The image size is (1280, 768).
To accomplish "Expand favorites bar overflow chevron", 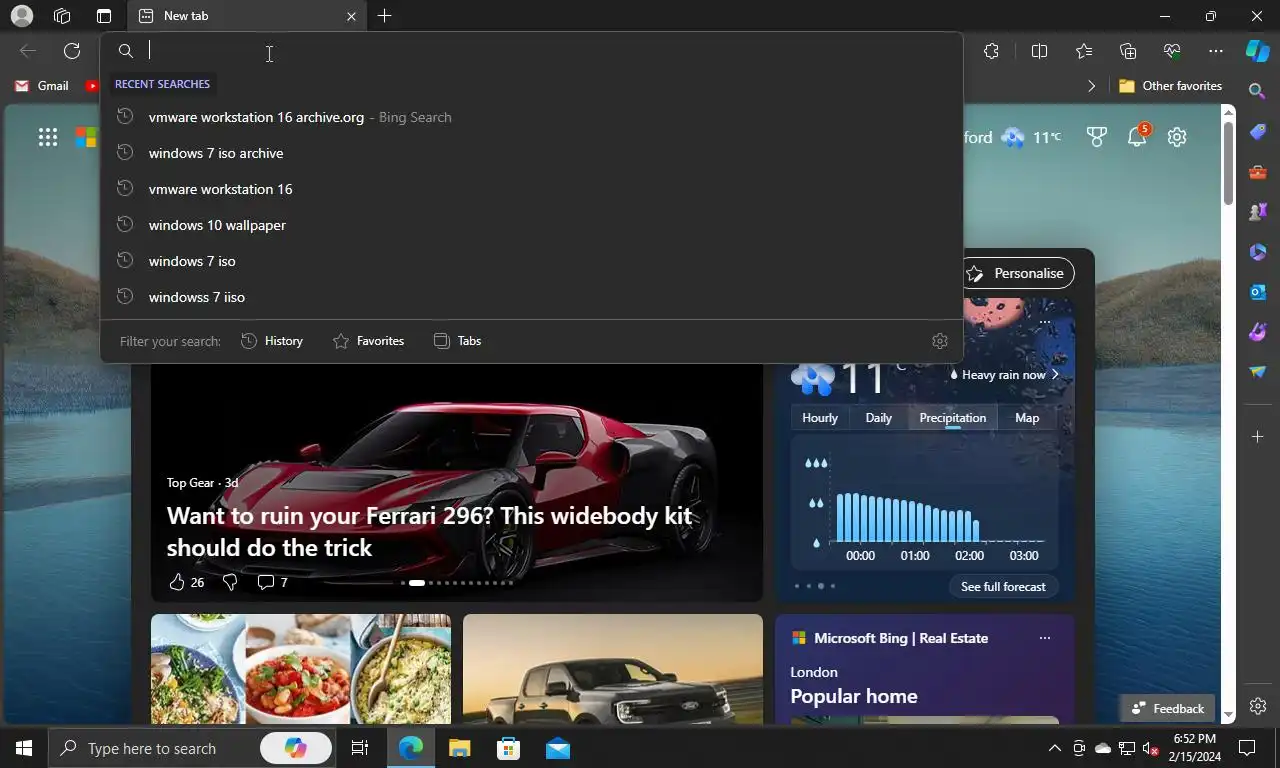I will (1091, 86).
